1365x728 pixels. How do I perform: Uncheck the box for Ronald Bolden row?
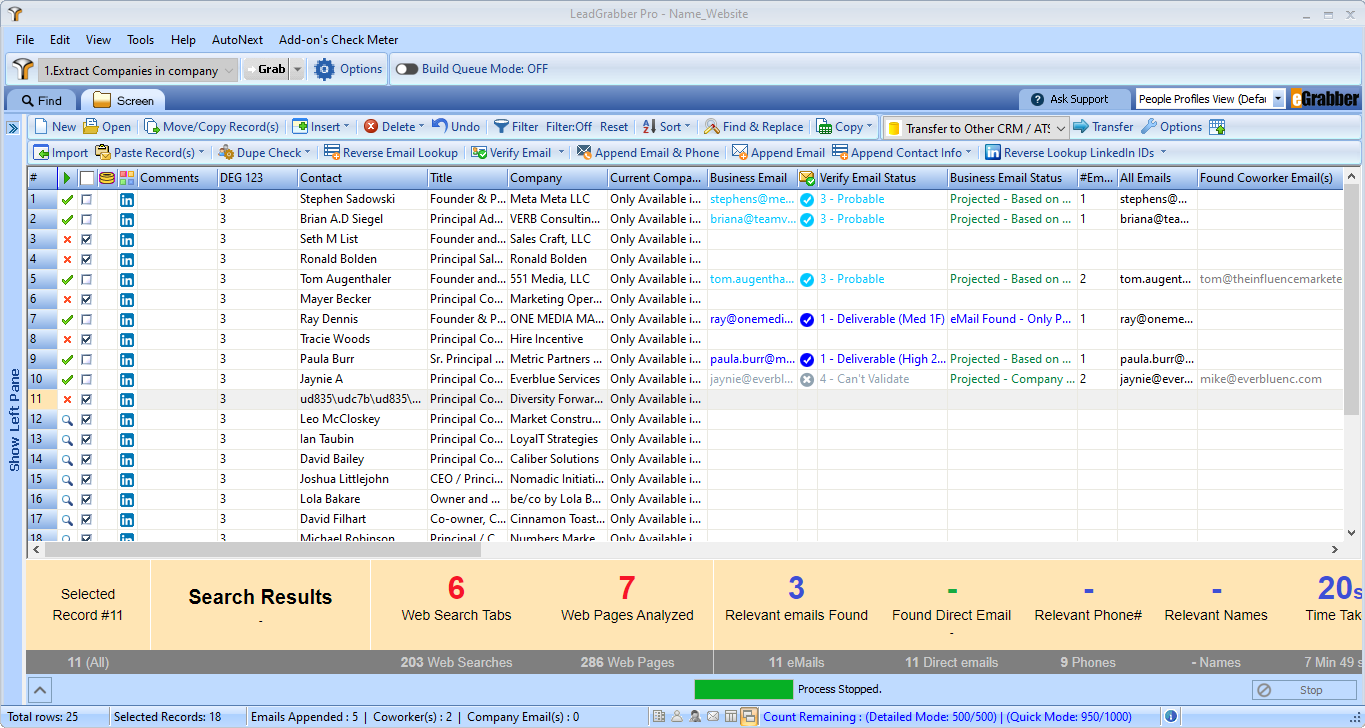(x=87, y=259)
